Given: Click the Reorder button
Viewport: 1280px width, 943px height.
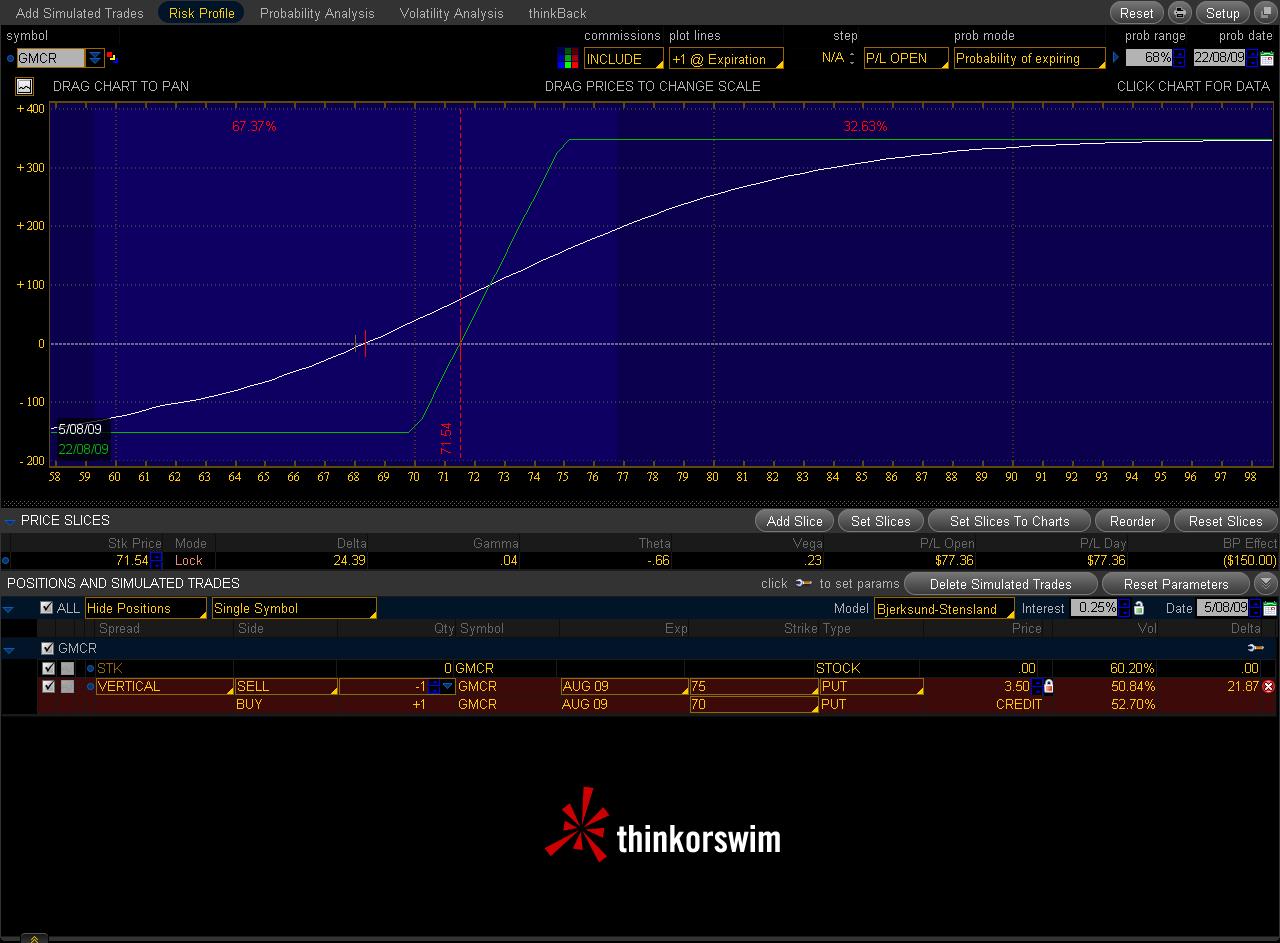Looking at the screenshot, I should point(1132,521).
